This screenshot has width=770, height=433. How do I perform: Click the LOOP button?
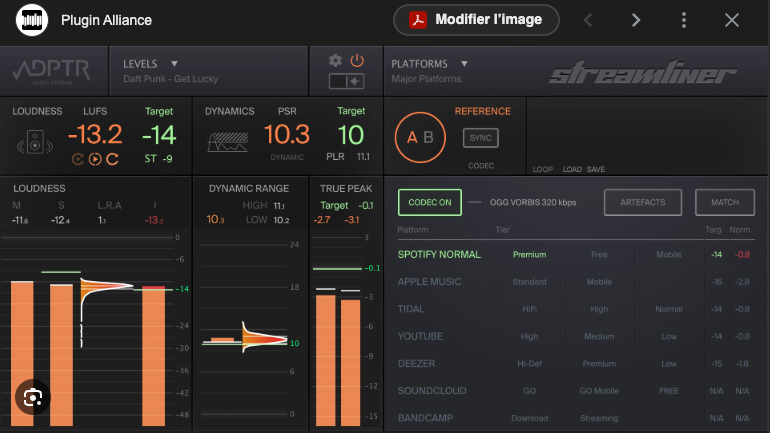pos(543,169)
